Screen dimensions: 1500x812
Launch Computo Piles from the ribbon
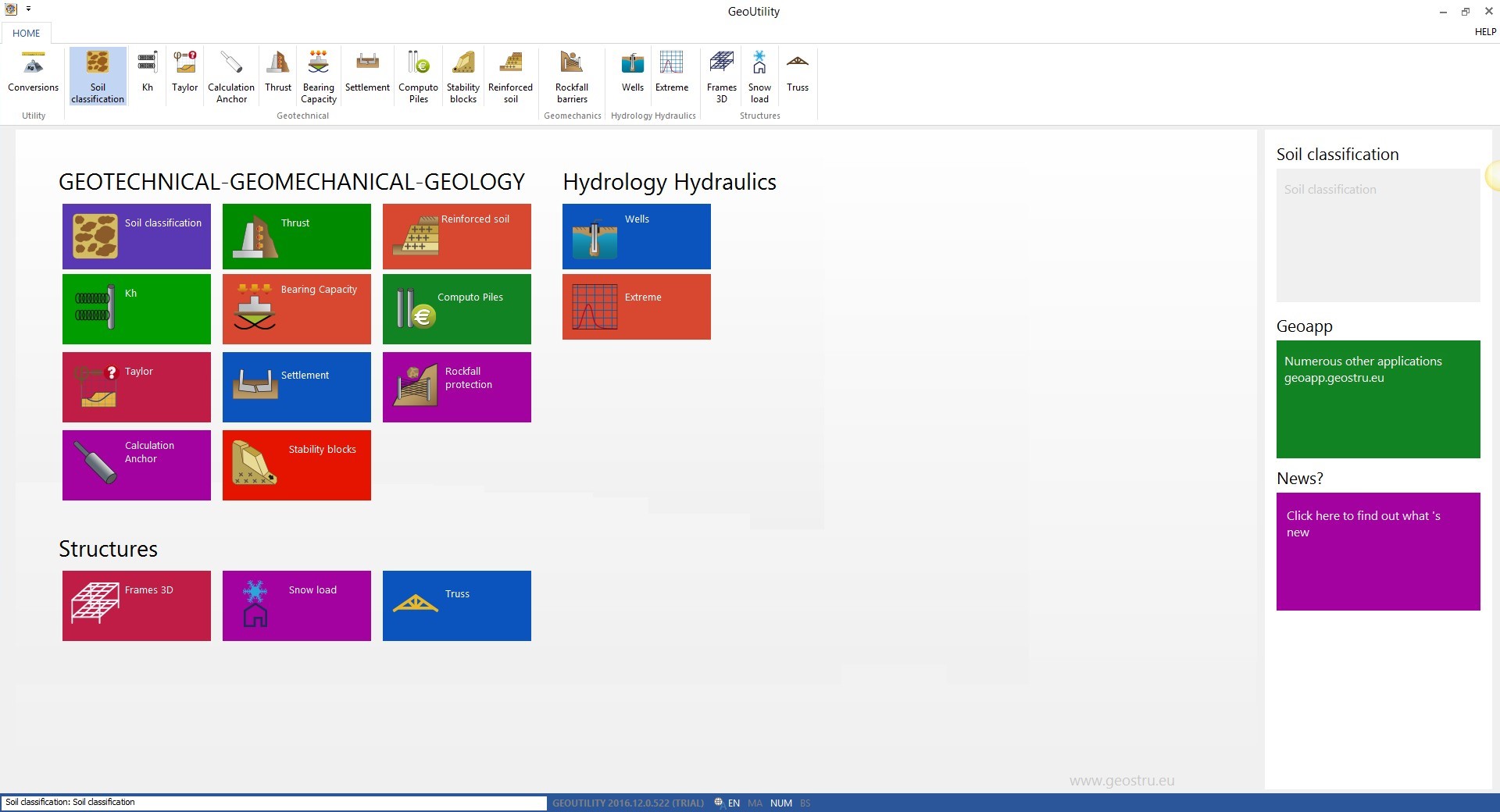pyautogui.click(x=418, y=74)
